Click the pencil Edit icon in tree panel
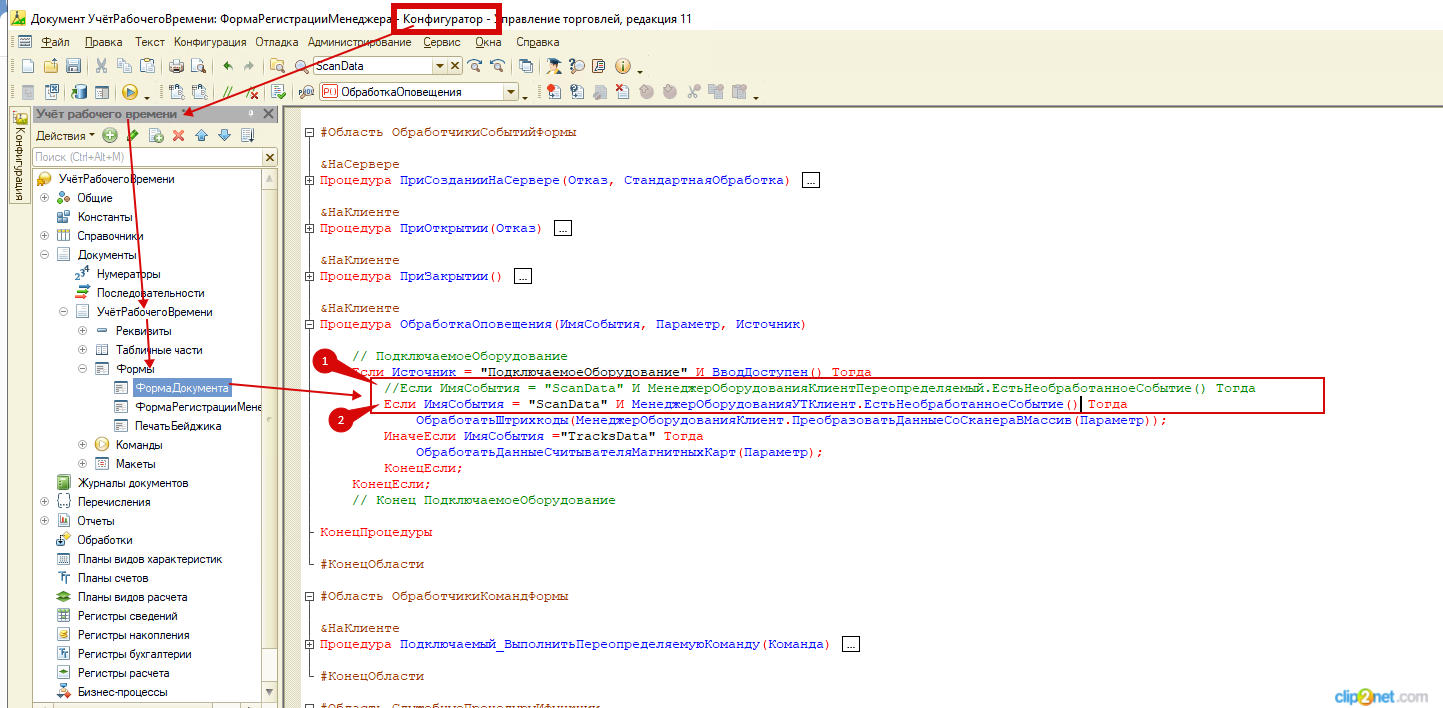The image size is (1443, 708). point(132,135)
